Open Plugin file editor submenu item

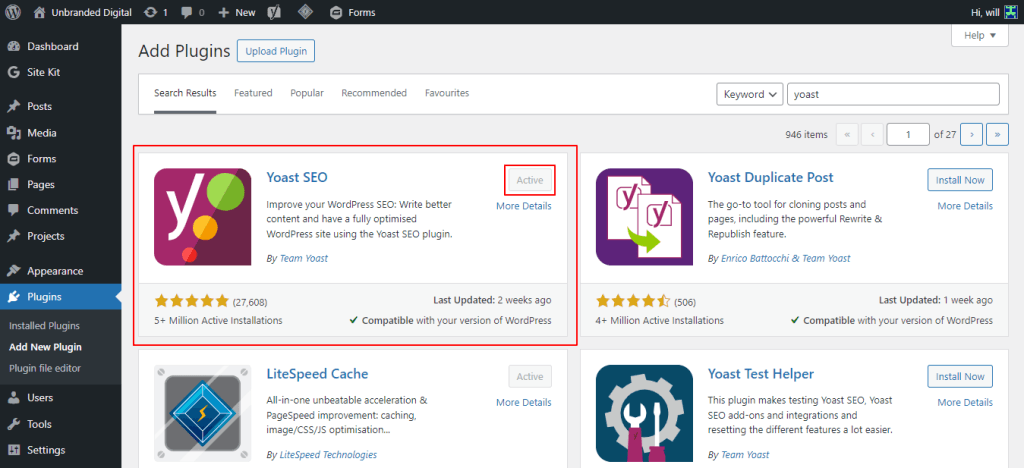(45, 368)
